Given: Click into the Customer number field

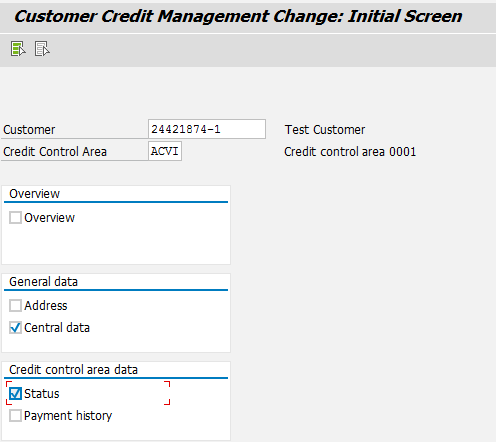Looking at the screenshot, I should pos(207,129).
